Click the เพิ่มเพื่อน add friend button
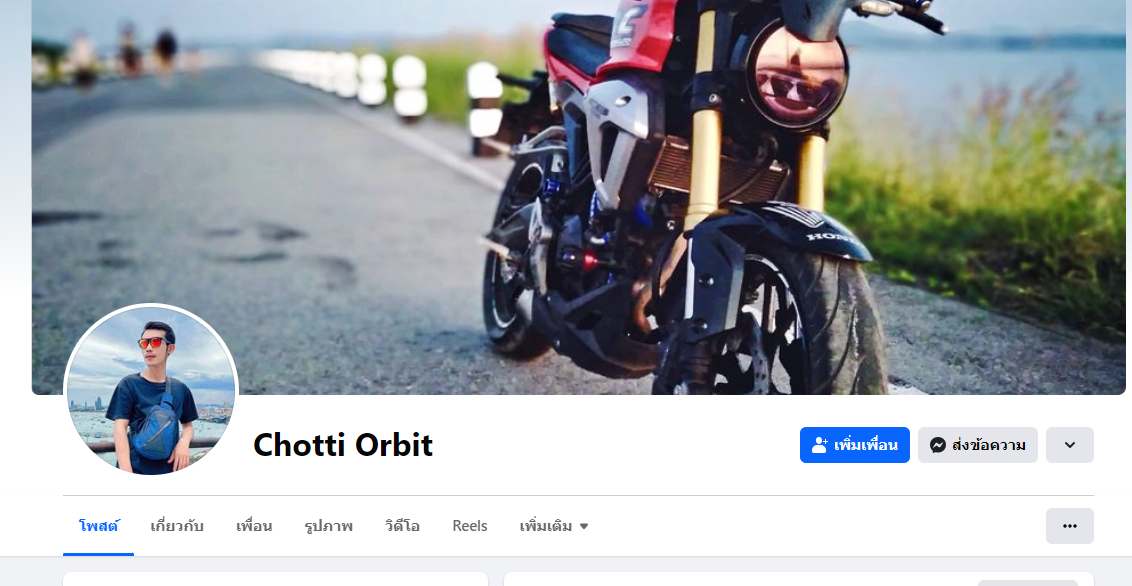 855,445
